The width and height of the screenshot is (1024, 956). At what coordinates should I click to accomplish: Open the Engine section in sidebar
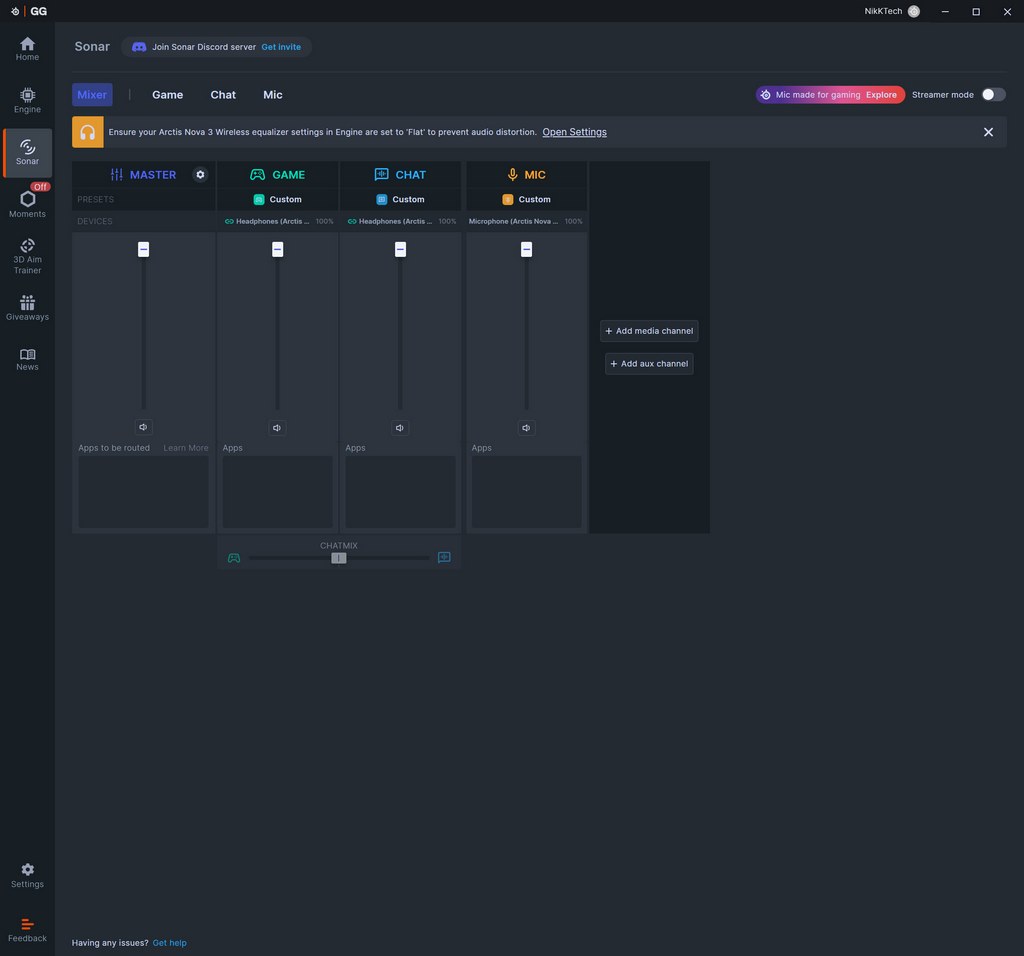27,100
